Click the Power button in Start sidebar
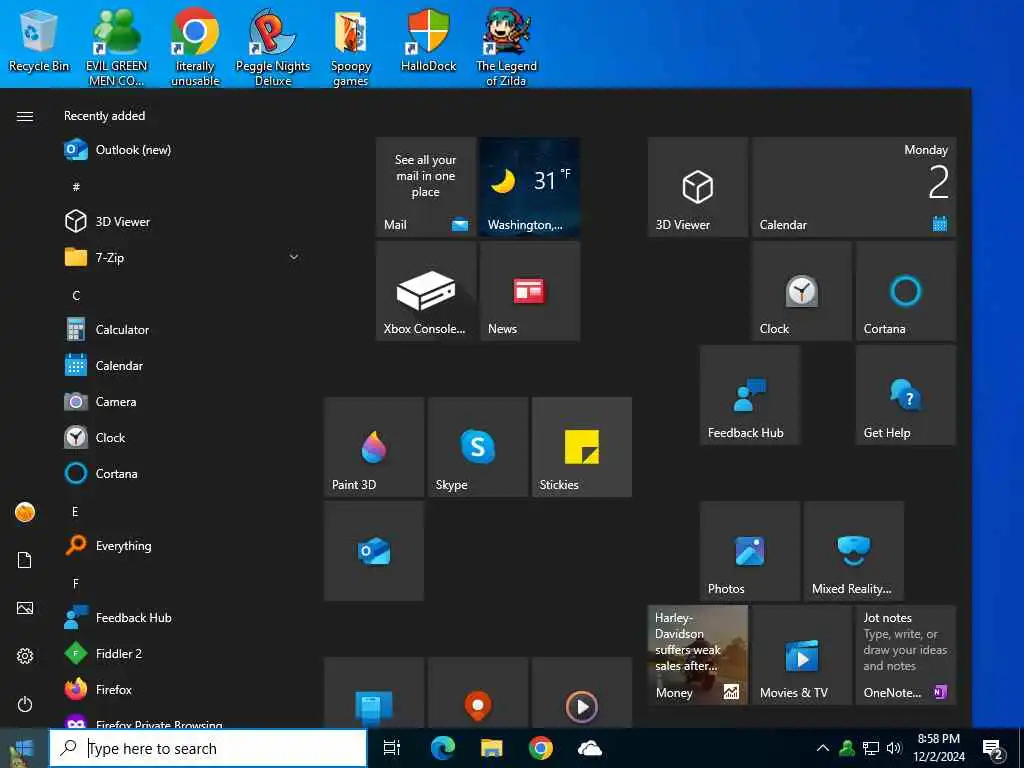 [x=25, y=705]
